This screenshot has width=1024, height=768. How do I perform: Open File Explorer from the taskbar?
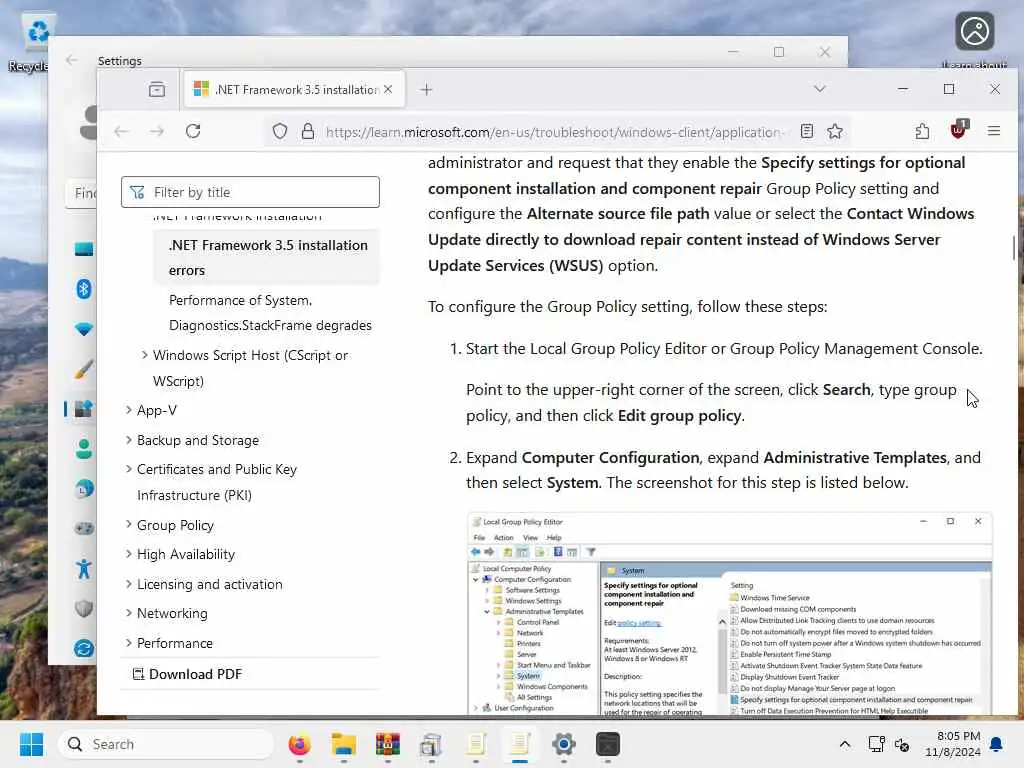[343, 744]
